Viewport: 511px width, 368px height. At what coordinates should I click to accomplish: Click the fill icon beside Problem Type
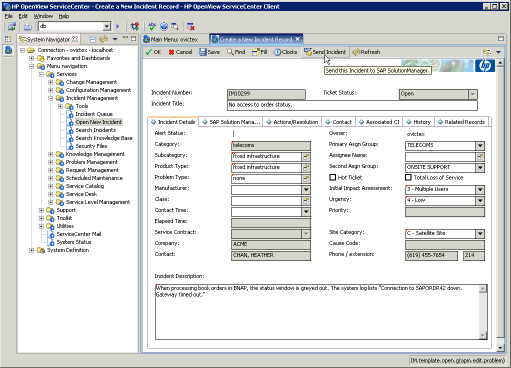click(x=306, y=178)
